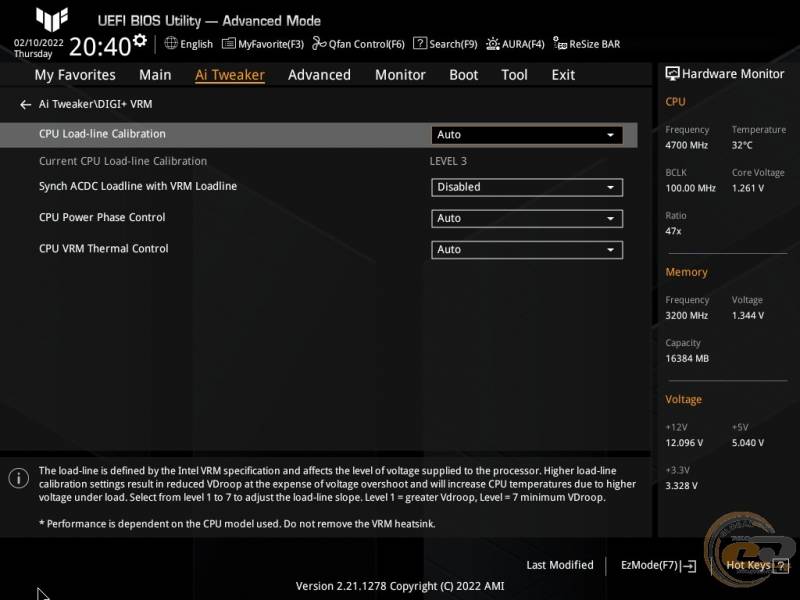
Task: Select the CPU VRM Thermal Control label
Action: [x=104, y=248]
